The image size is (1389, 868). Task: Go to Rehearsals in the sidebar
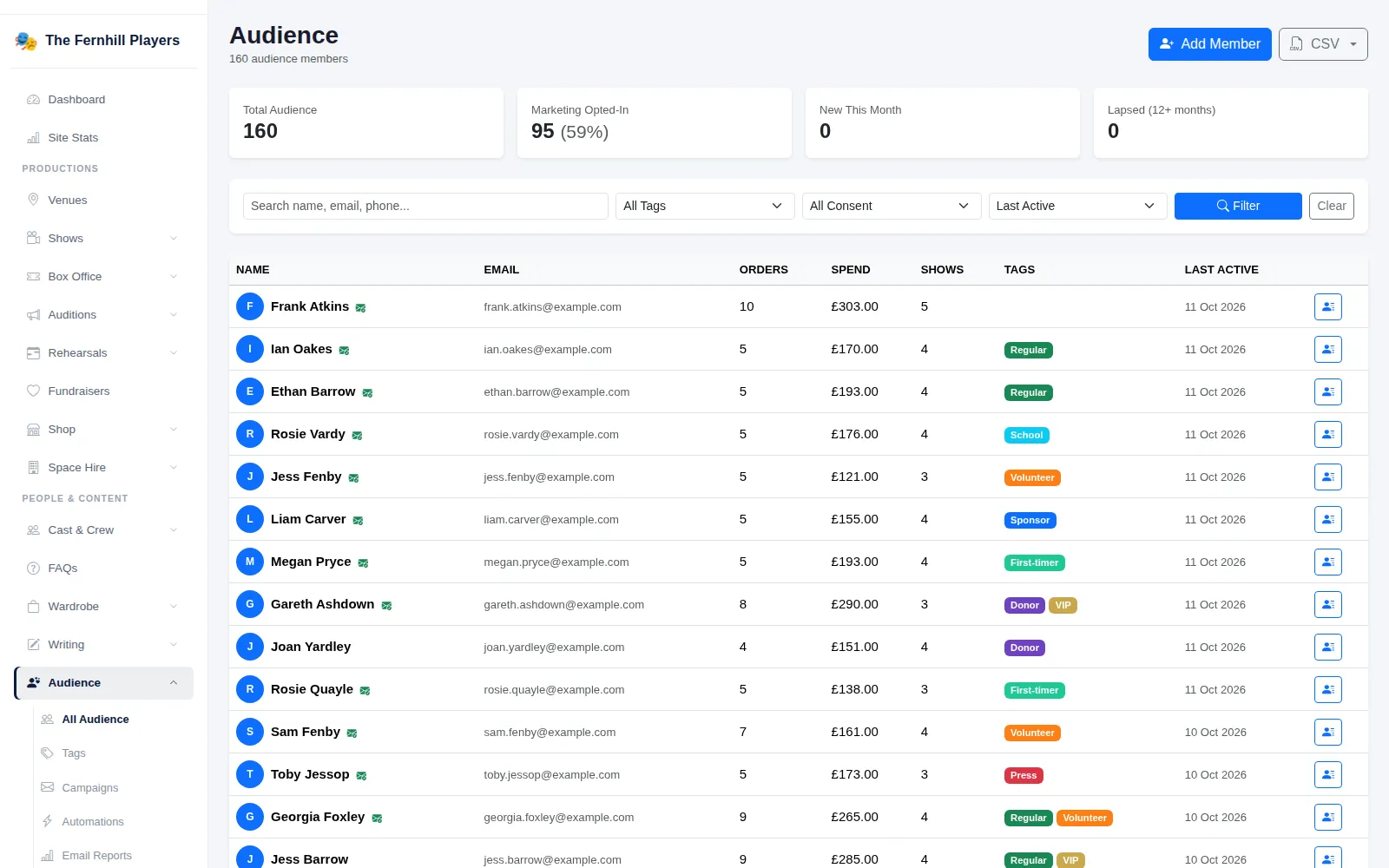pyautogui.click(x=104, y=352)
